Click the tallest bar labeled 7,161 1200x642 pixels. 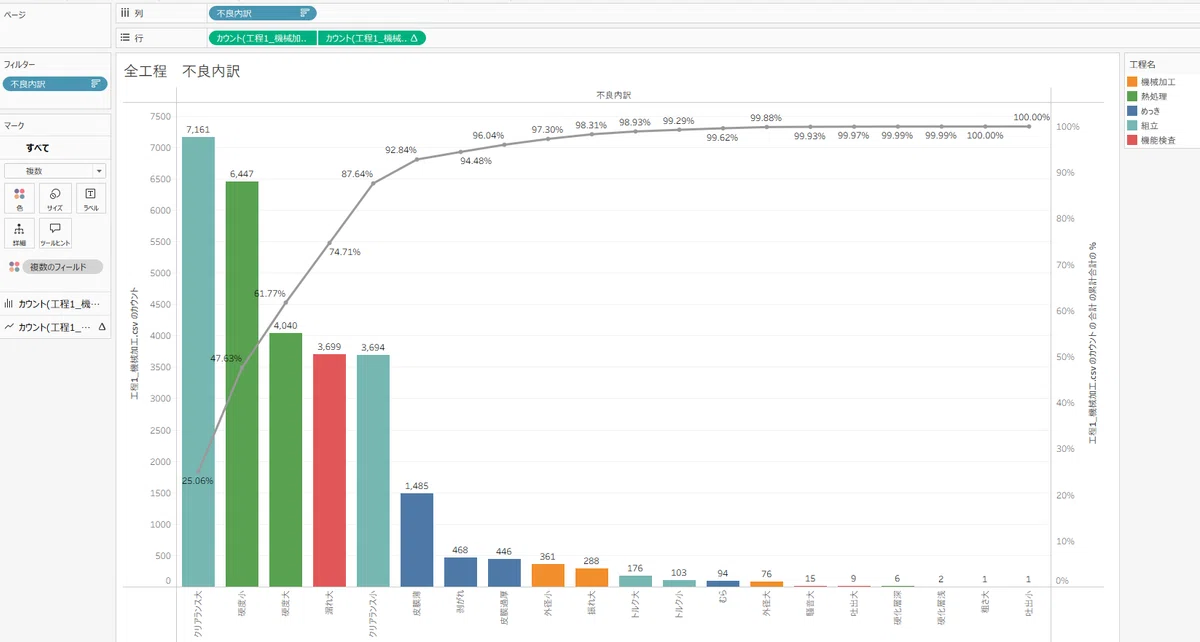point(198,362)
